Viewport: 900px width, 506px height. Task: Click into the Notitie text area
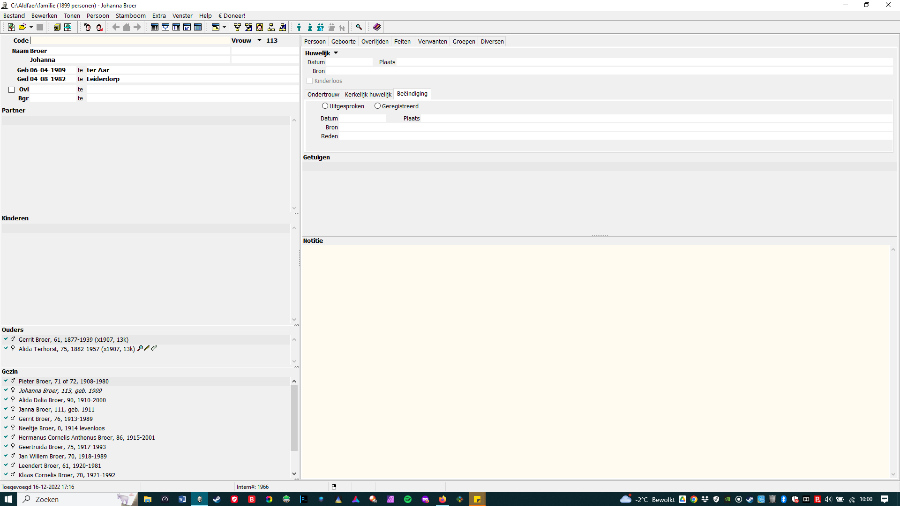[598, 360]
